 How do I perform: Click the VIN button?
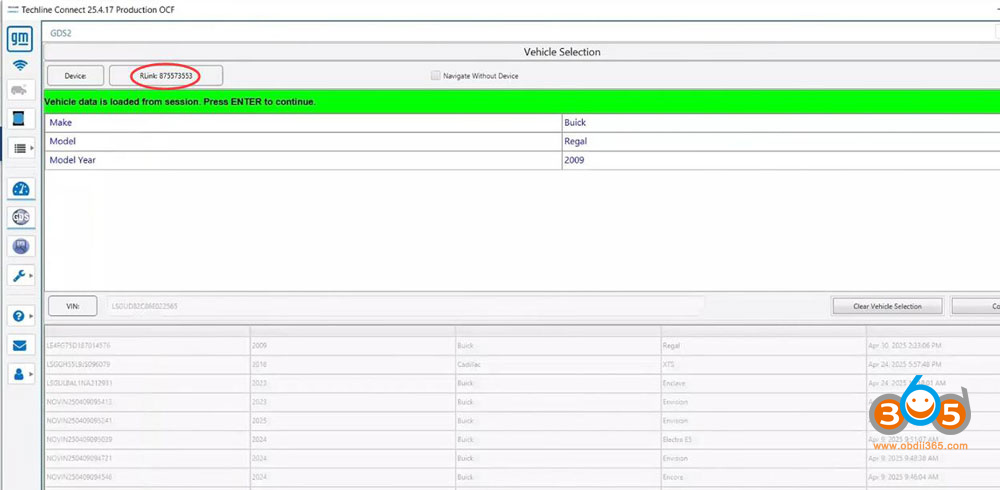72,305
